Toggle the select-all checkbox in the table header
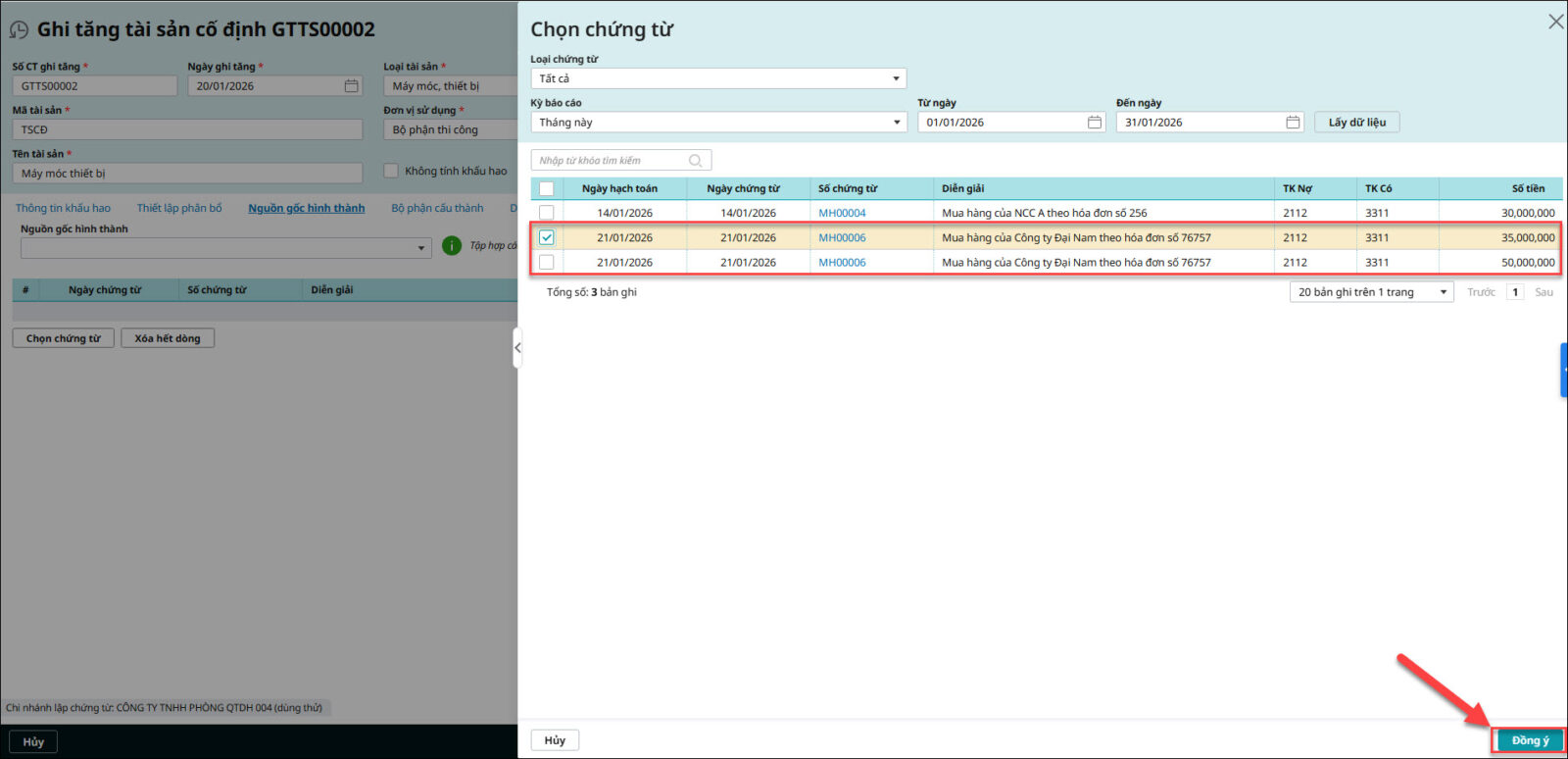This screenshot has height=759, width=1568. (x=547, y=188)
